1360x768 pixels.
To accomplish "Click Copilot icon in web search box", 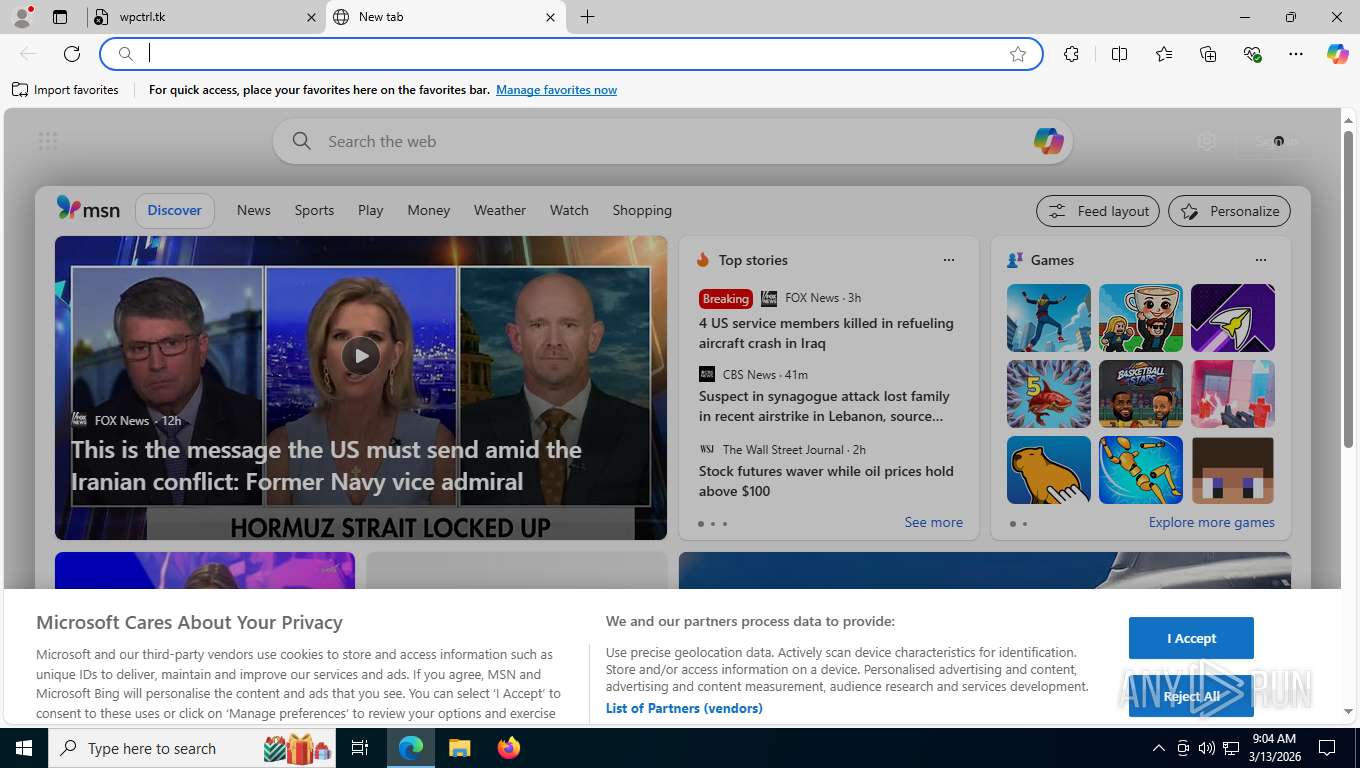I will [1048, 141].
